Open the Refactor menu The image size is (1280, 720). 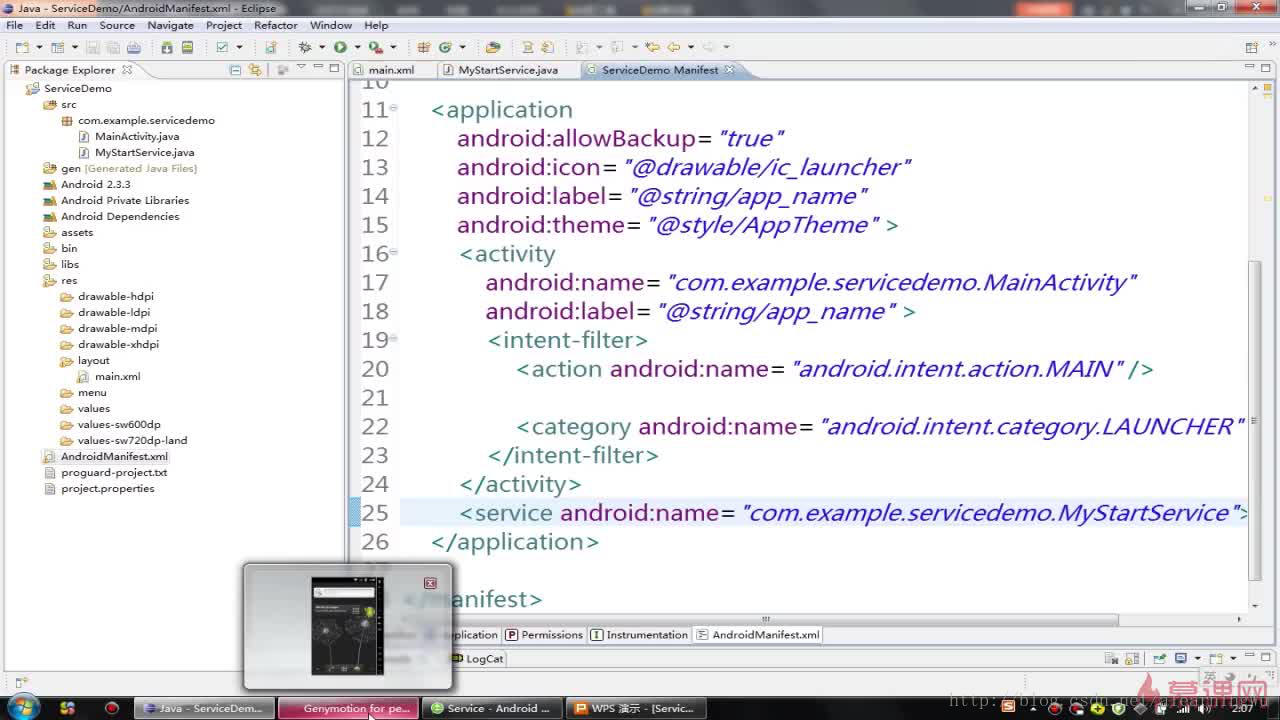275,25
